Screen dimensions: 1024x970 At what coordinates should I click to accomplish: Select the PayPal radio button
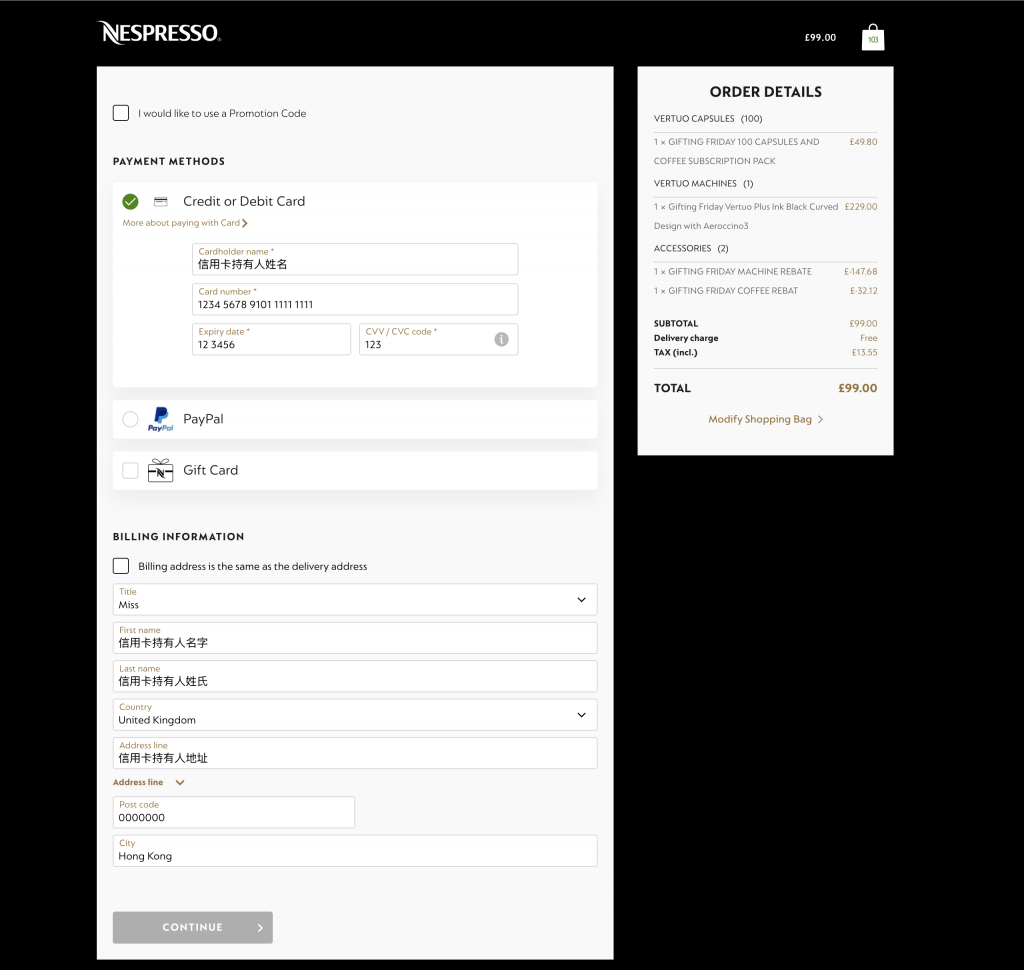point(130,419)
